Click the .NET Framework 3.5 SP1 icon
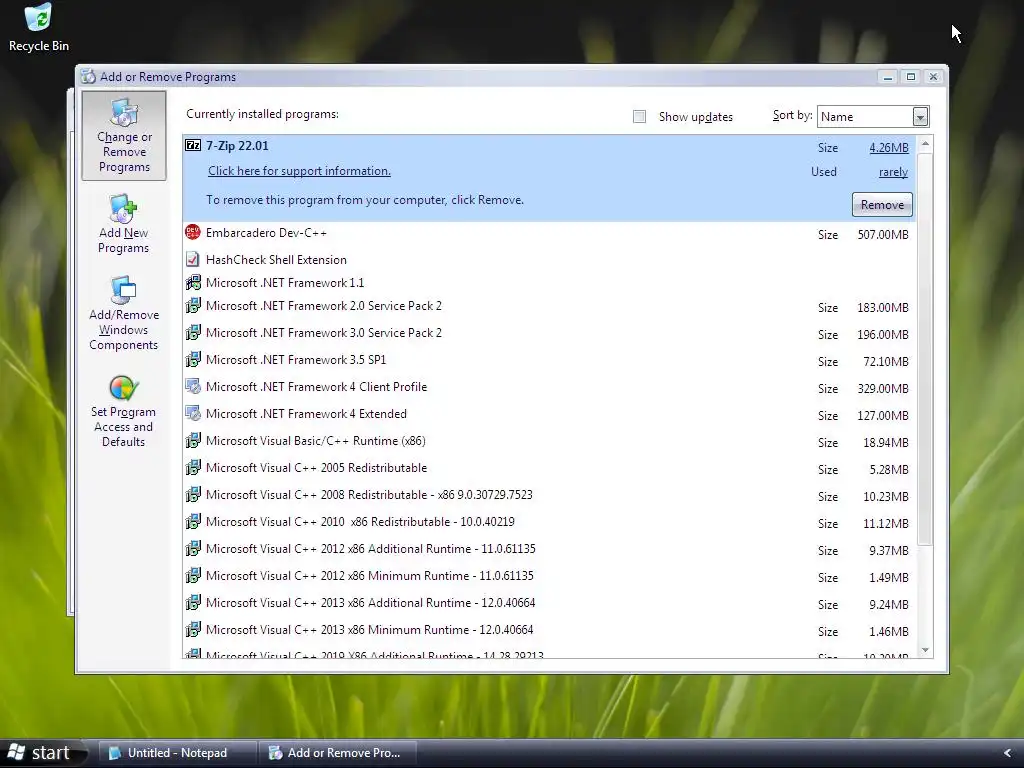Screen dimensions: 1024x768 193,359
